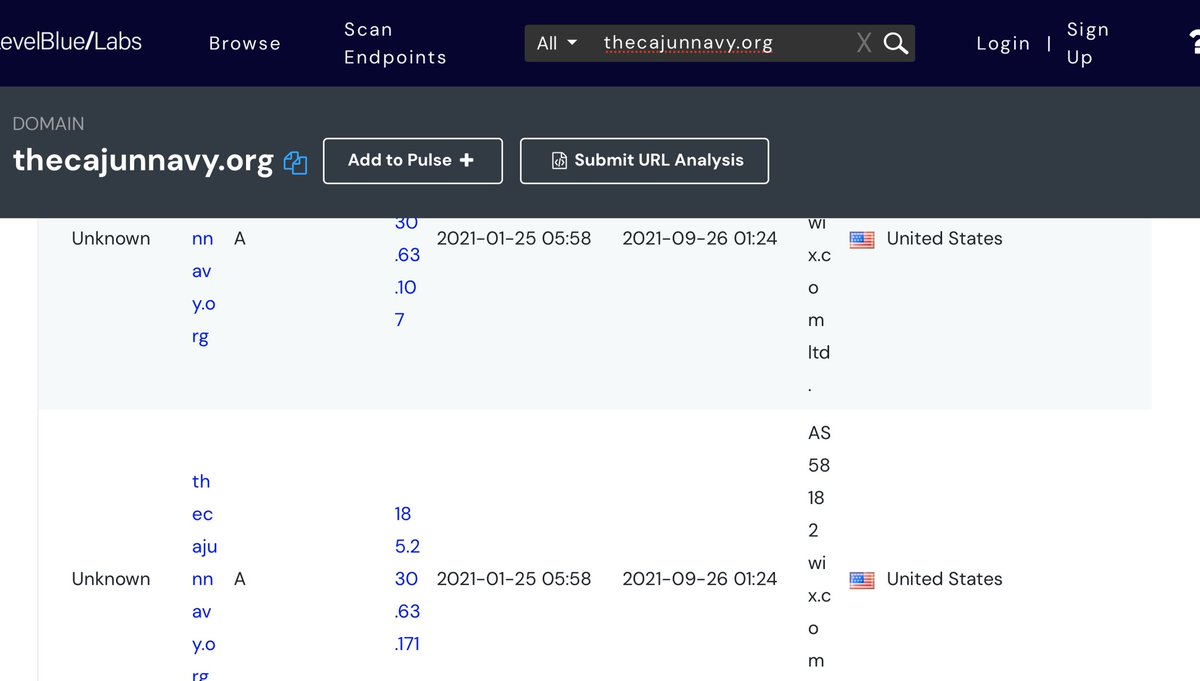Click the LevelBlue Labs logo

(x=70, y=42)
